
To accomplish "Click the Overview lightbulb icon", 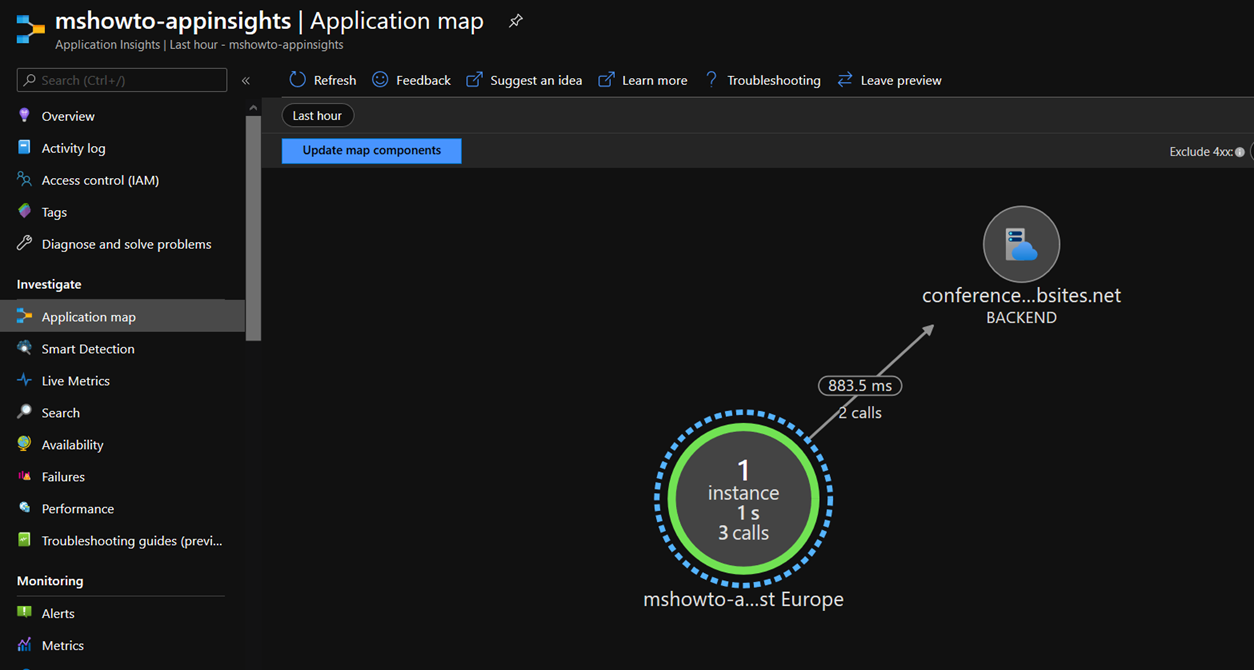I will pyautogui.click(x=24, y=116).
